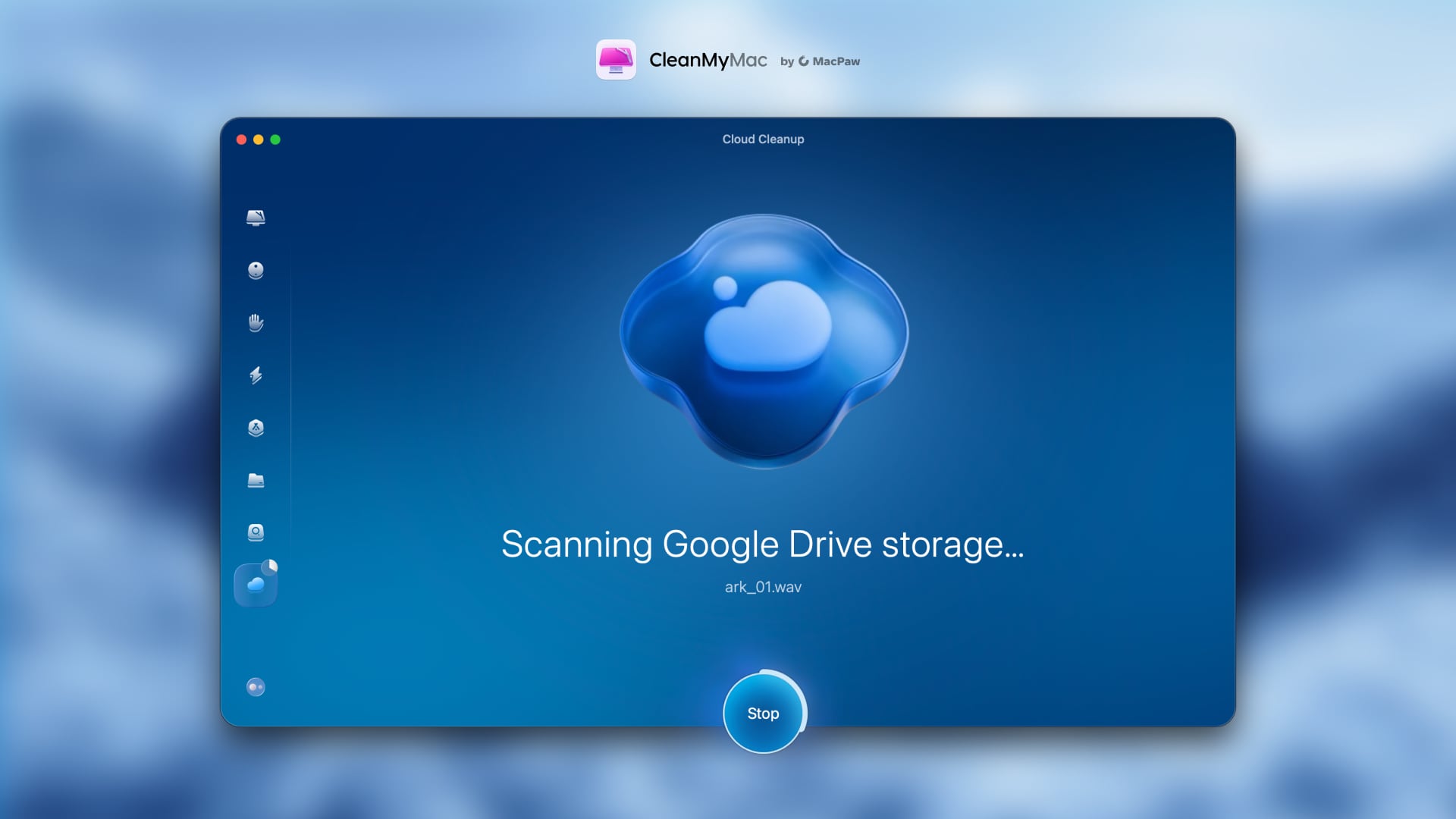Viewport: 1456px width, 819px height.
Task: Click the yellow minimize traffic-light button
Action: (x=259, y=140)
